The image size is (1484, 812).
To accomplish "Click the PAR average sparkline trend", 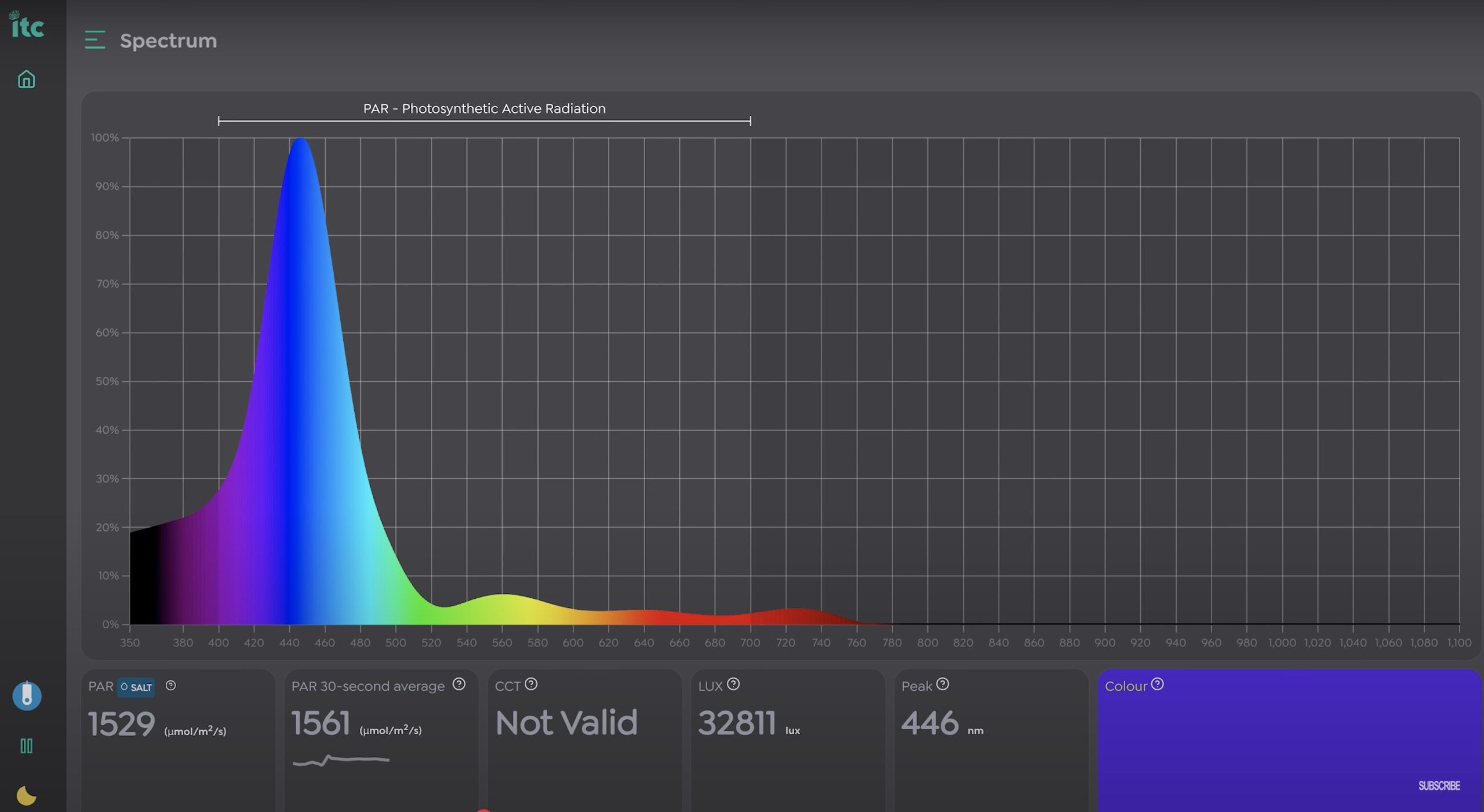I will 341,760.
